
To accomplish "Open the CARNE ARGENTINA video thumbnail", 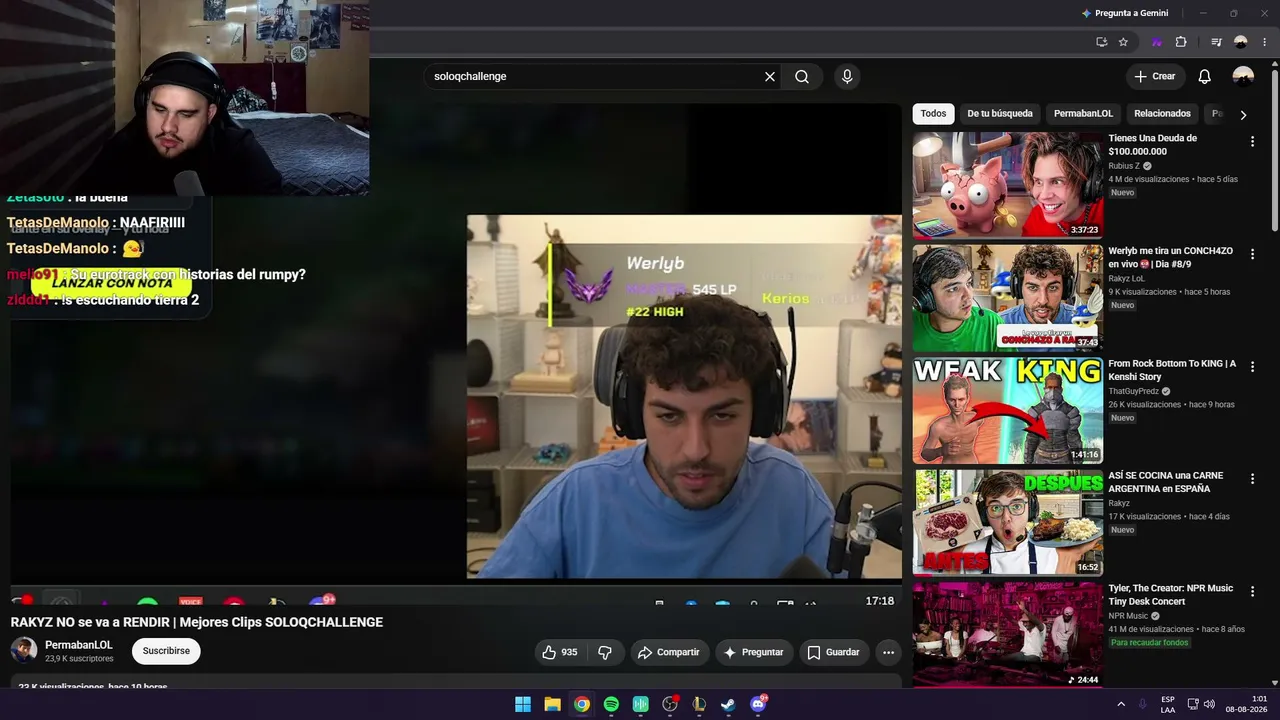I will pos(1008,523).
